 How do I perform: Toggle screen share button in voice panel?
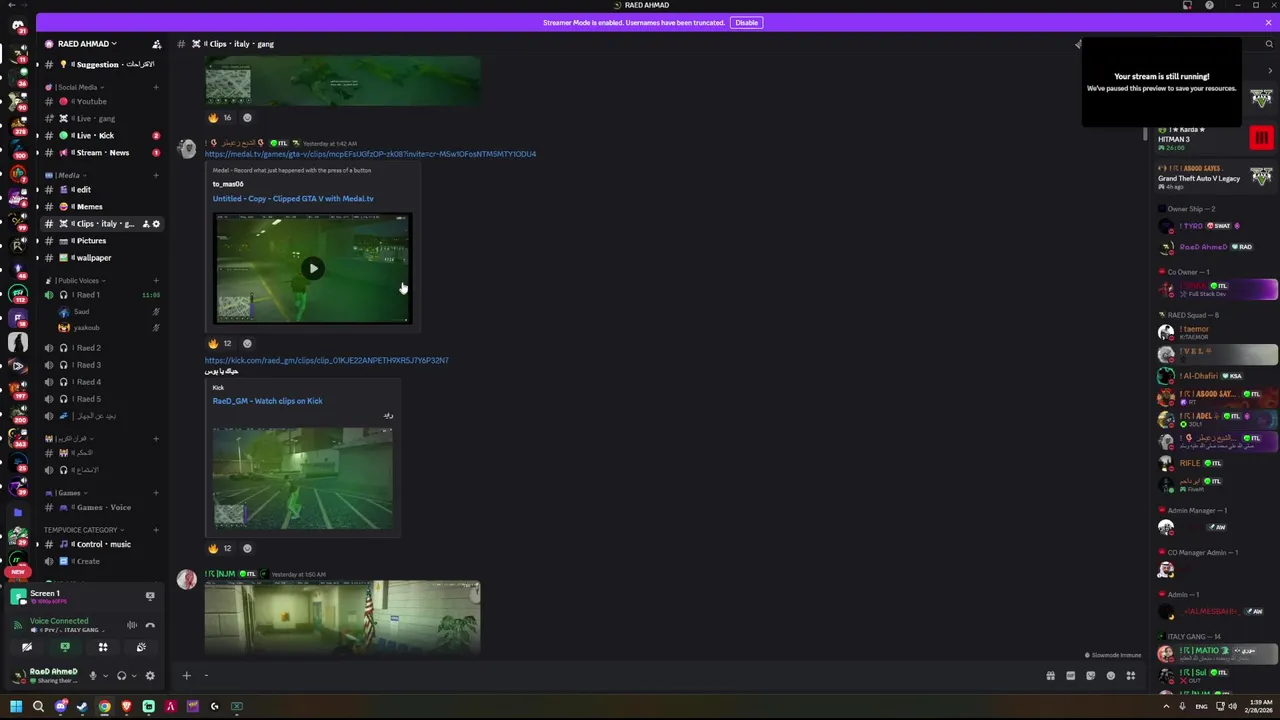click(65, 647)
